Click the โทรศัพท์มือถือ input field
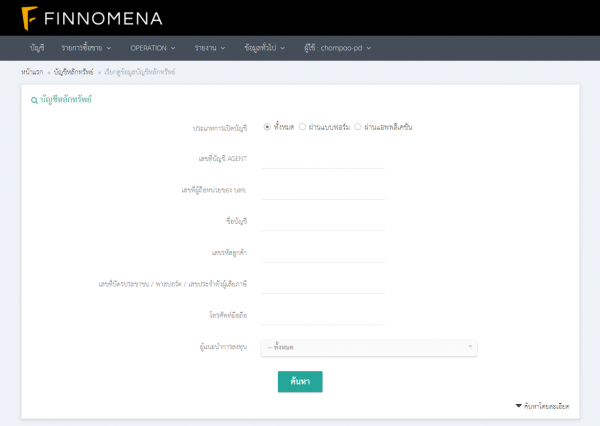The height and width of the screenshot is (426, 600). (322, 316)
